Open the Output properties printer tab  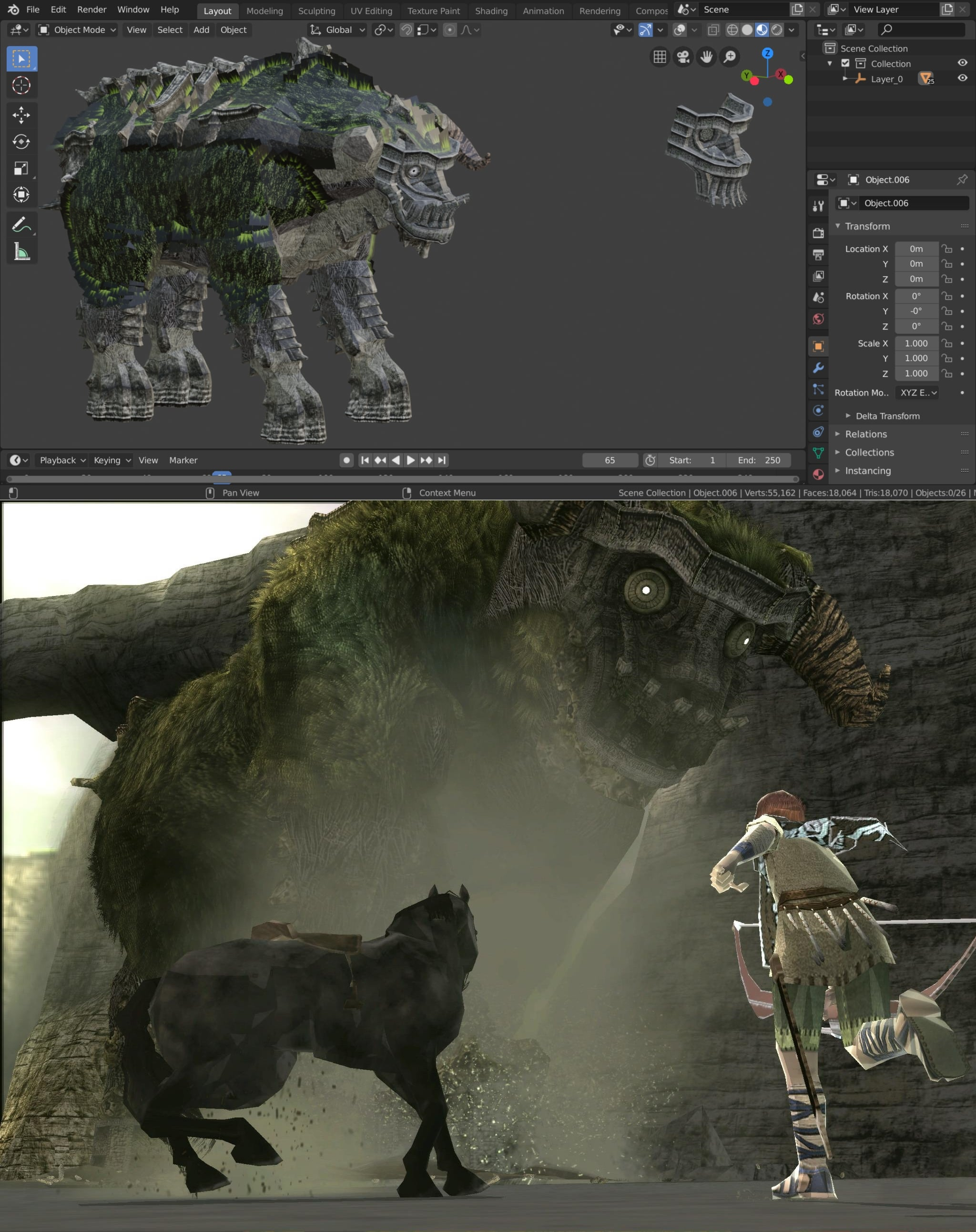pos(818,254)
